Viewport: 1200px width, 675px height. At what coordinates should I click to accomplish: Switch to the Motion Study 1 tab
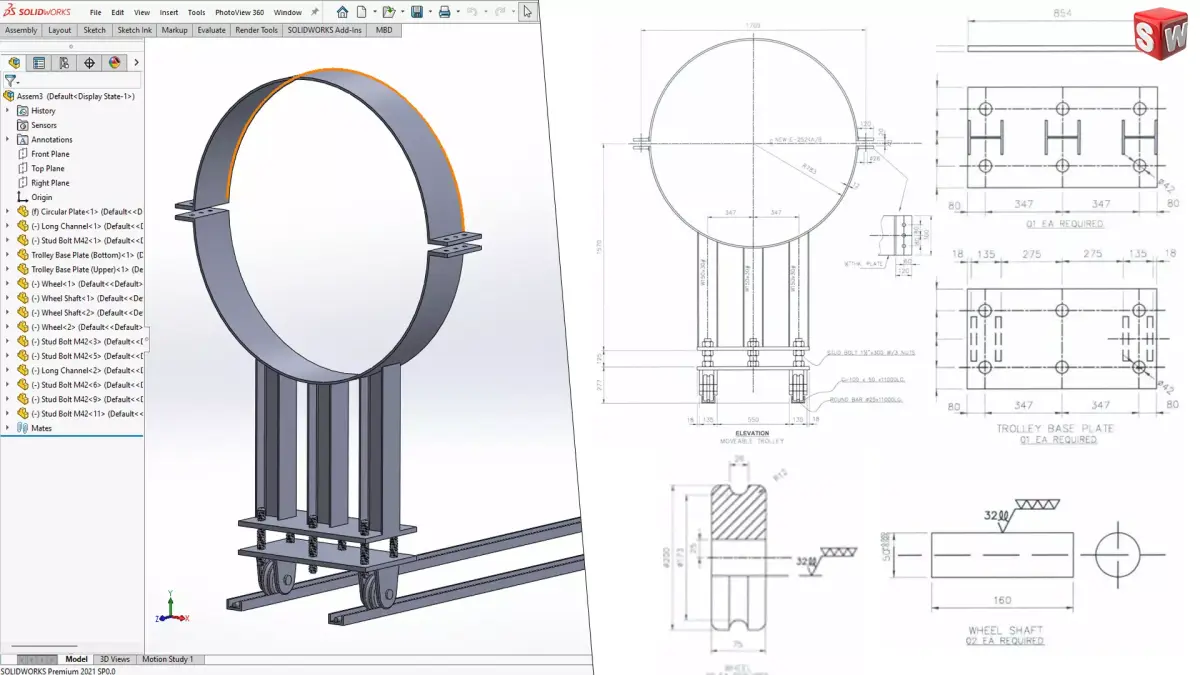point(170,659)
